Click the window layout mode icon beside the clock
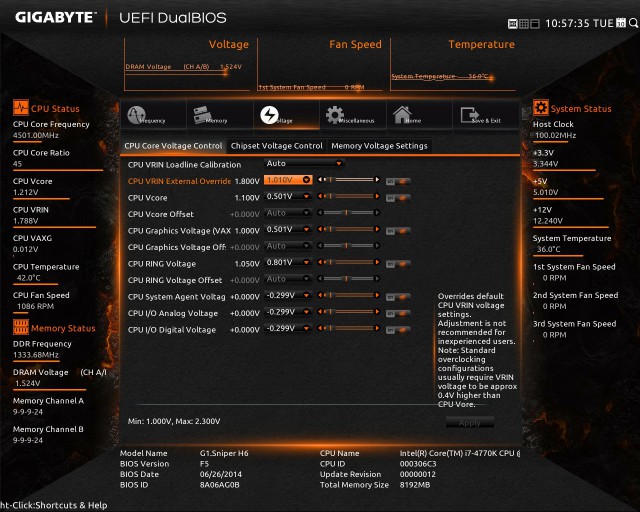The height and width of the screenshot is (512, 640). [x=535, y=24]
